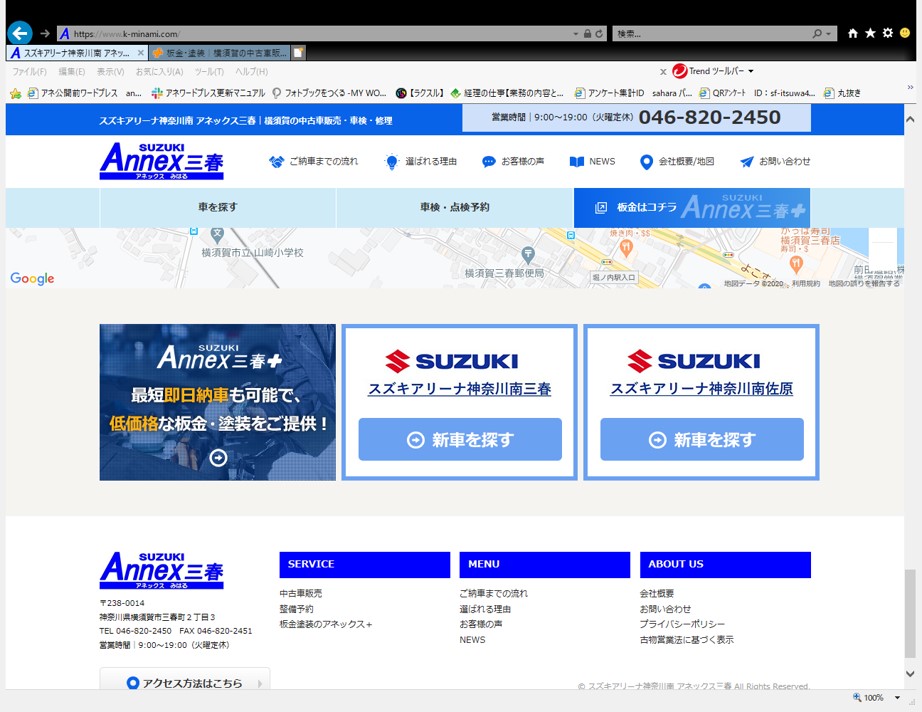Click the 横須賀市立山崎小学校 map marker
Screen dimensions: 922x712
tap(217, 235)
